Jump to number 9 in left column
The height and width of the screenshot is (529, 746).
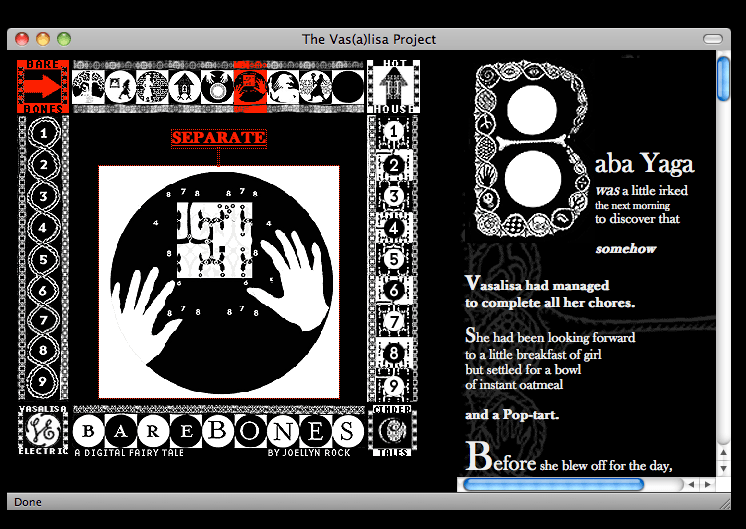[42, 381]
